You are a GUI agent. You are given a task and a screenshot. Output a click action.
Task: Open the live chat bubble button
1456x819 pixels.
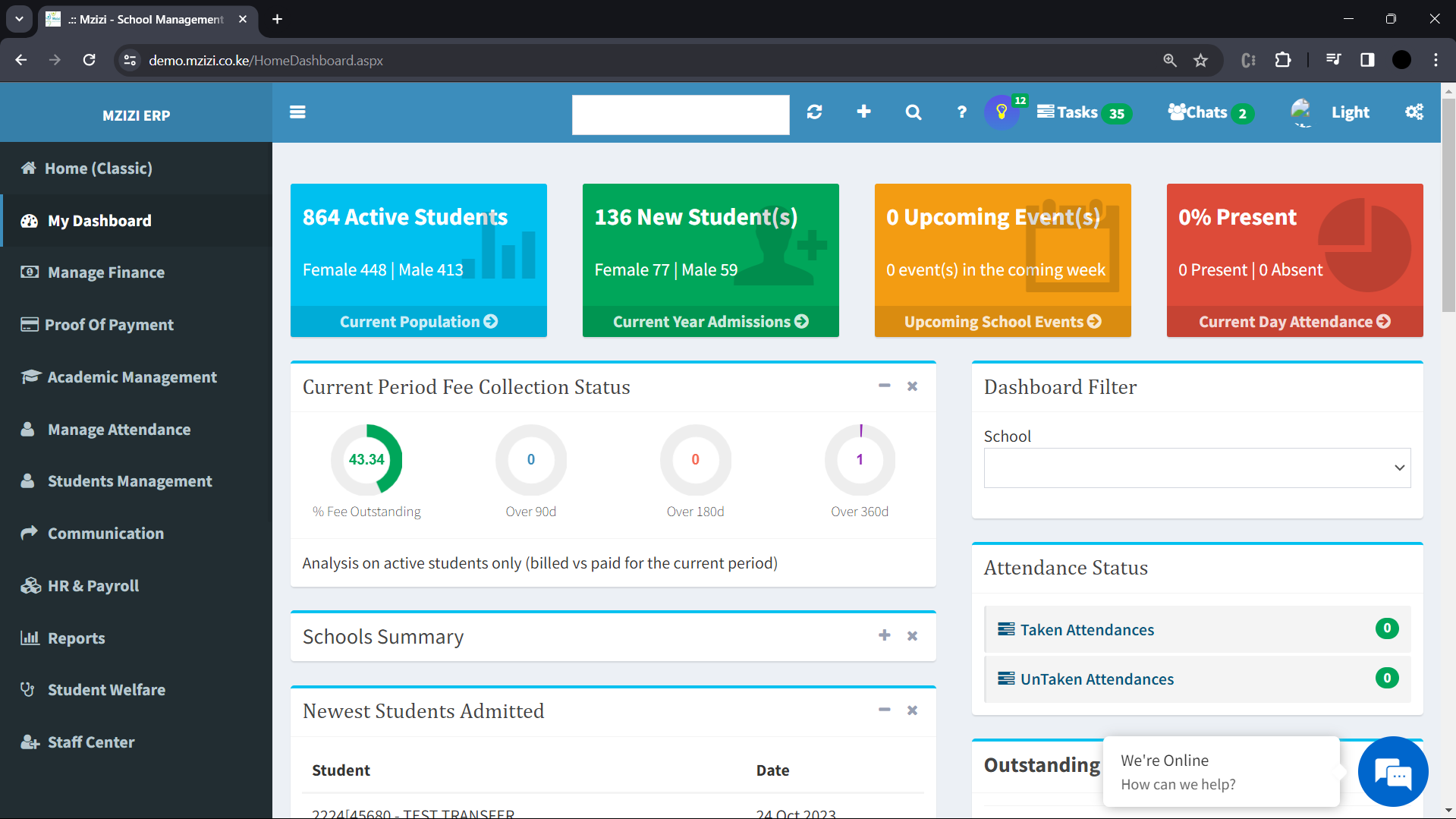pyautogui.click(x=1393, y=772)
